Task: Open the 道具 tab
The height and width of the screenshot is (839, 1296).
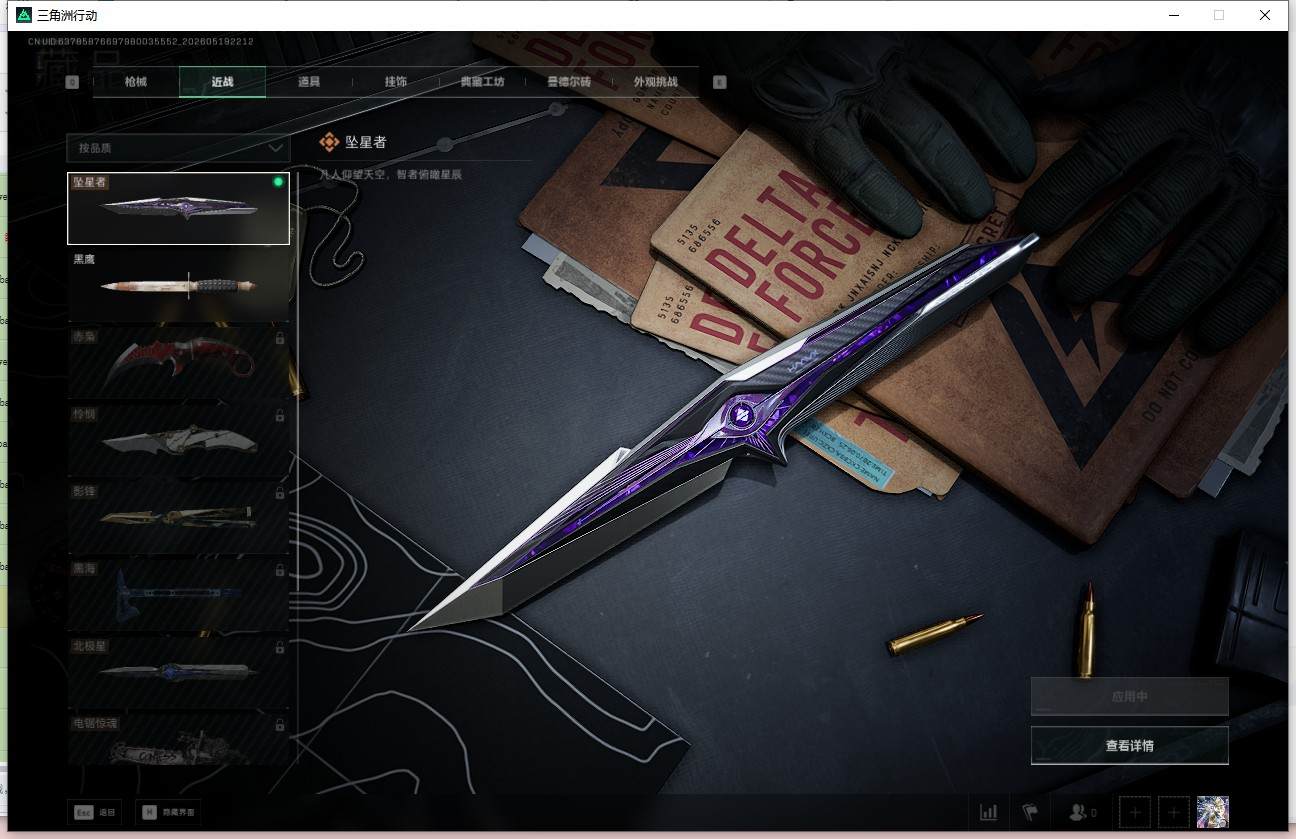Action: coord(309,82)
